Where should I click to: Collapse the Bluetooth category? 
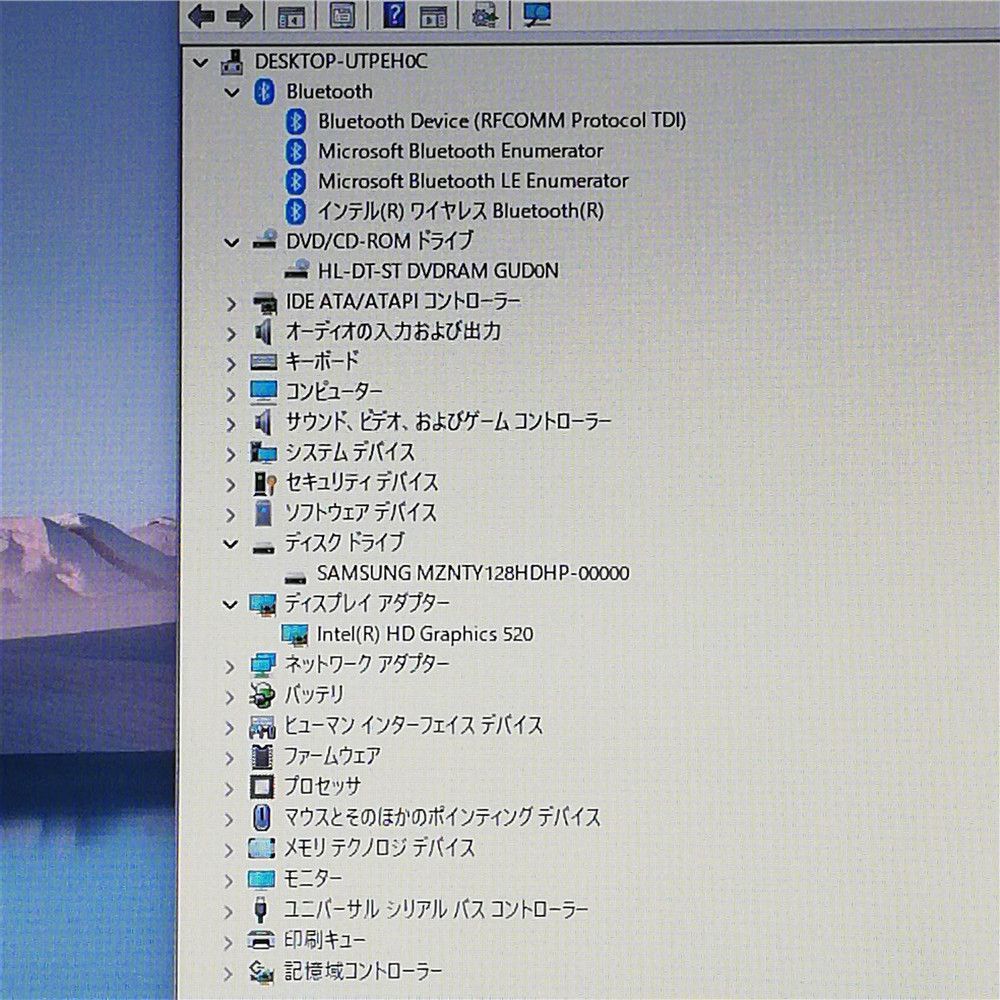coord(232,92)
